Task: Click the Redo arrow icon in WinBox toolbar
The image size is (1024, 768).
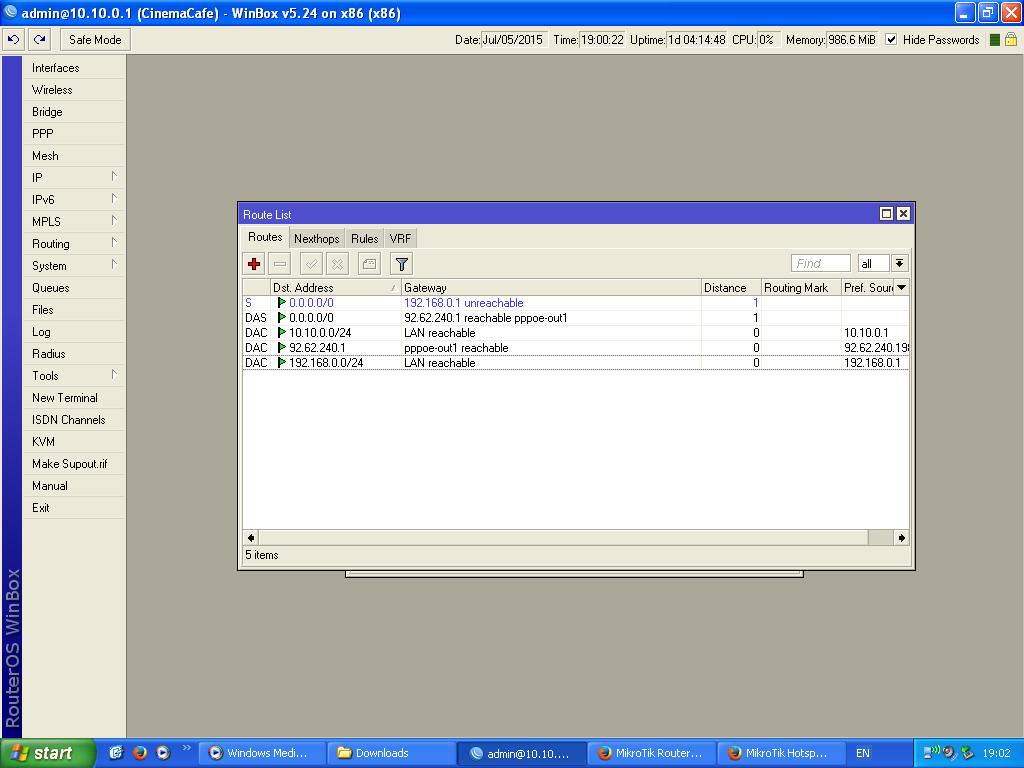Action: 39,40
